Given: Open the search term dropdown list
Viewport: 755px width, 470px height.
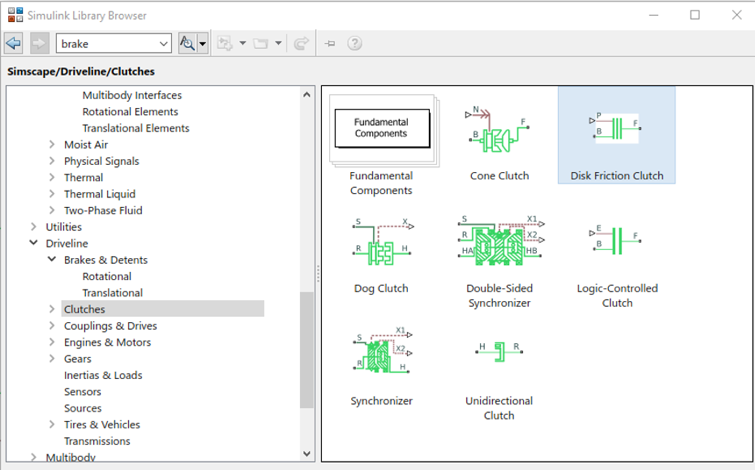Looking at the screenshot, I should (x=164, y=44).
